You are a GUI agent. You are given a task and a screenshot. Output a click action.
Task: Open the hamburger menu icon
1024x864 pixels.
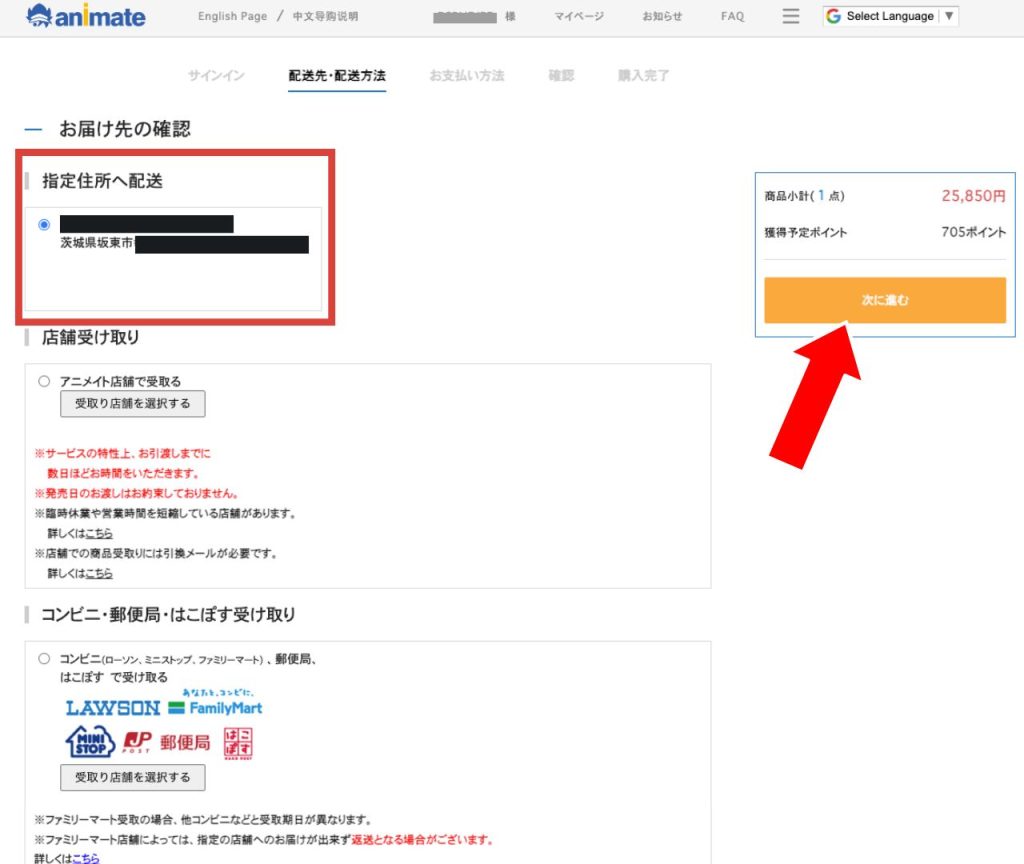[791, 16]
